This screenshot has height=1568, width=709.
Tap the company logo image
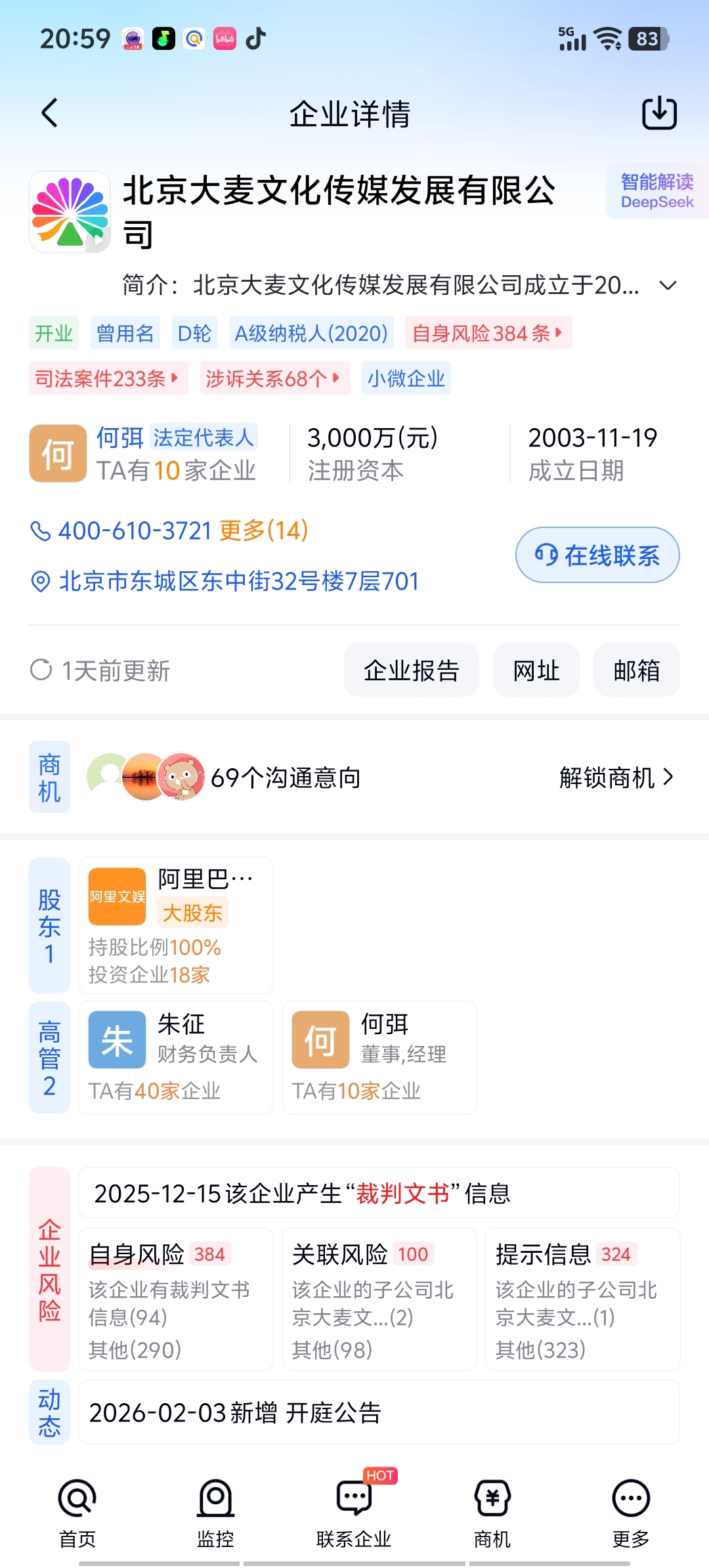[x=70, y=211]
